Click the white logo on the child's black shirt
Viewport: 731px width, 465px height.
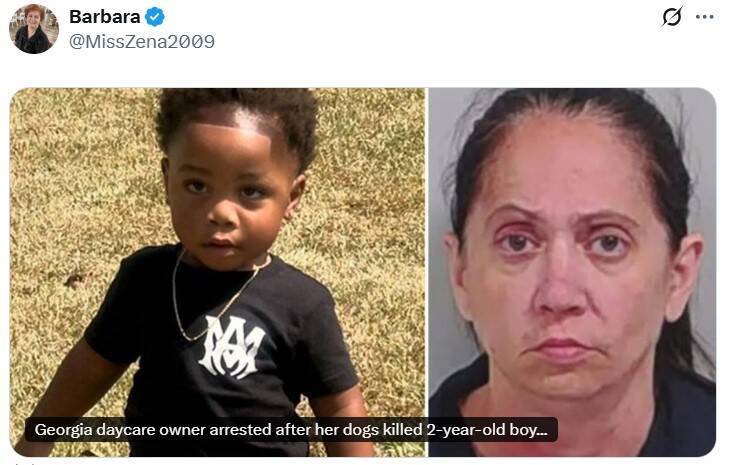(x=231, y=347)
